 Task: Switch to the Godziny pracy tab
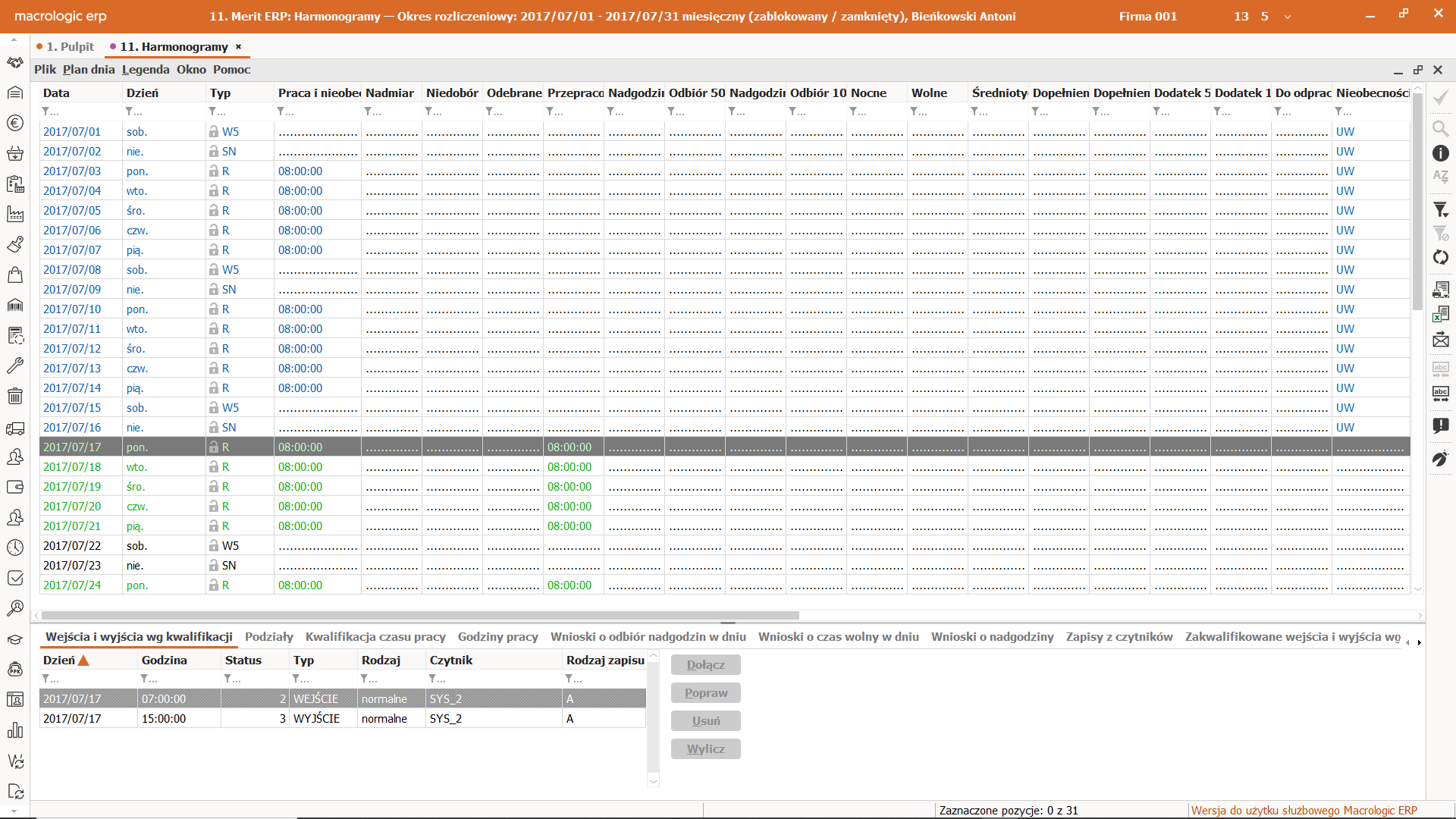[497, 637]
